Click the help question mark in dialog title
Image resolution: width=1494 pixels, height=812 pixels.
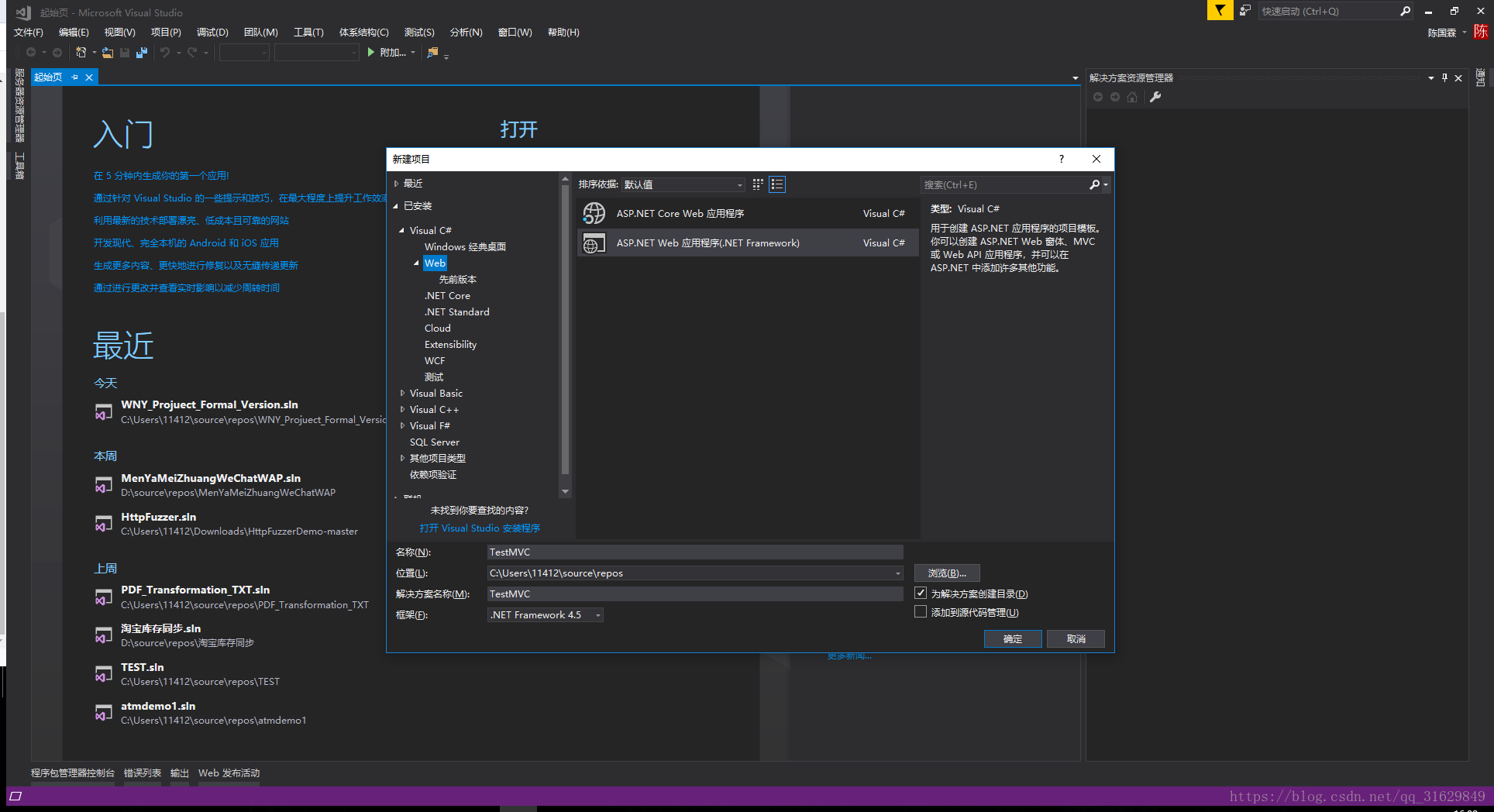[x=1062, y=159]
